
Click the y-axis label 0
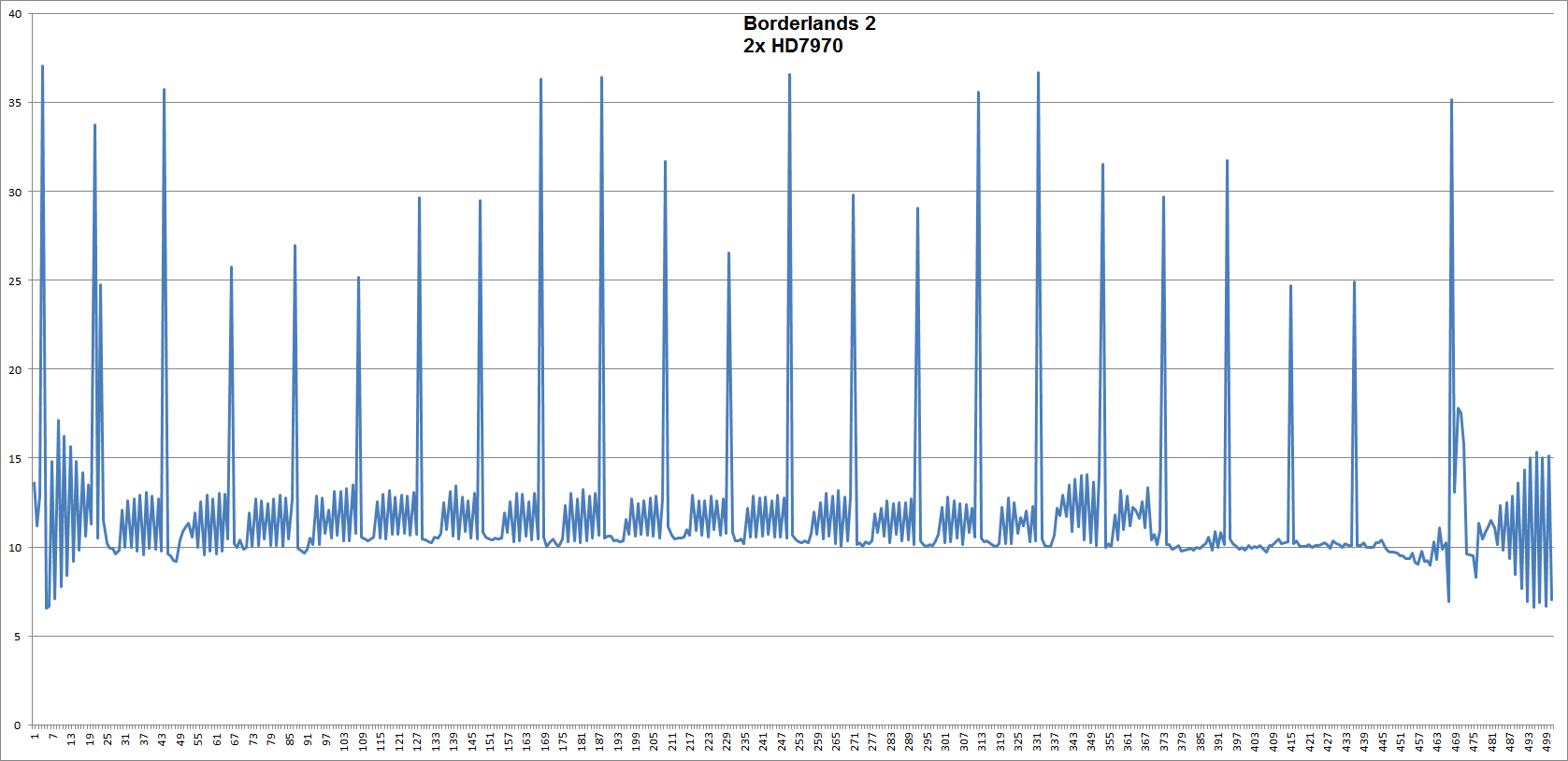(18, 725)
